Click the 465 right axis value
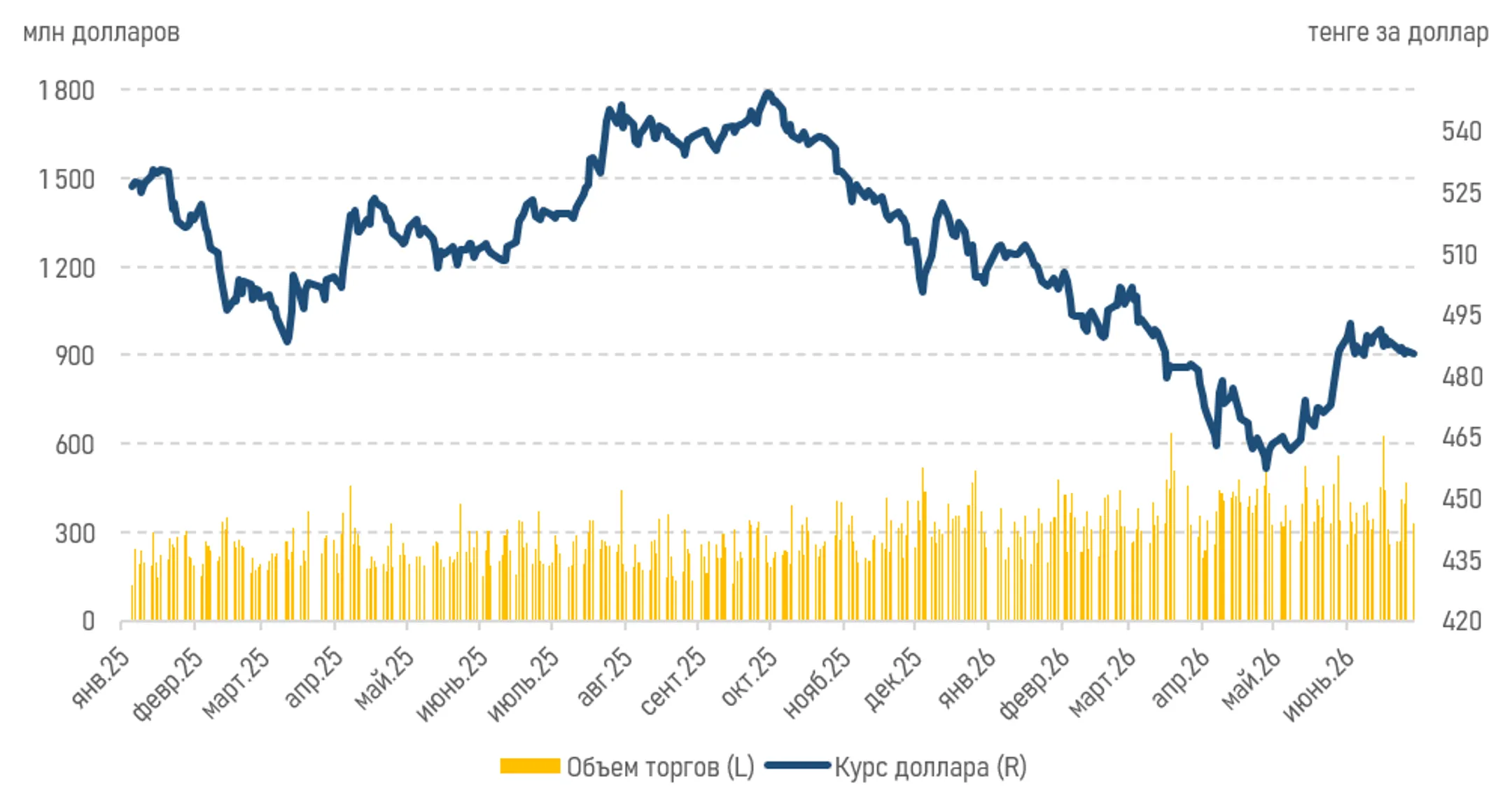This screenshot has width=1512, height=802. point(1462,437)
